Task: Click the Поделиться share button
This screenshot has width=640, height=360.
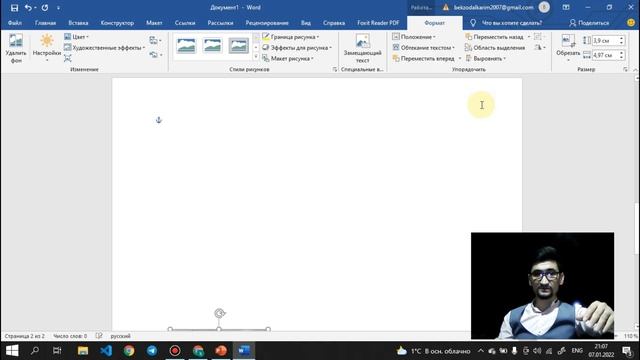Action: click(x=589, y=23)
